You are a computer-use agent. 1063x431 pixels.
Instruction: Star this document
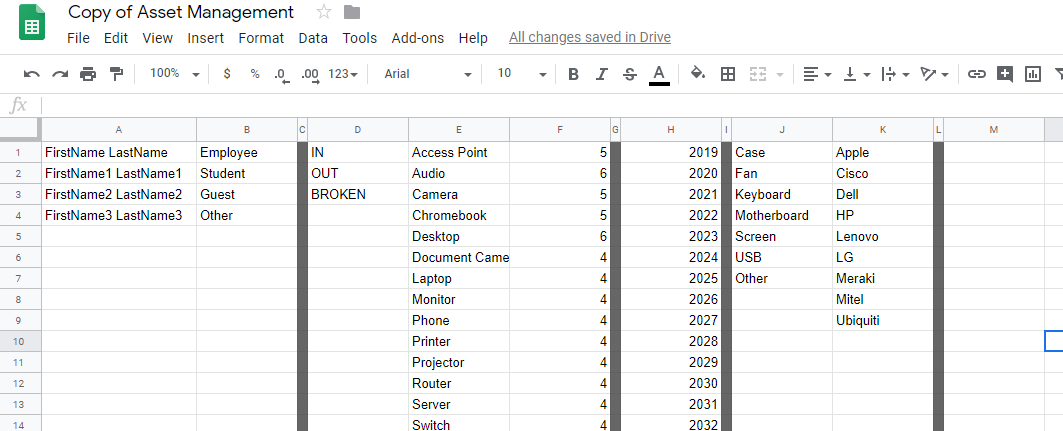coord(323,12)
